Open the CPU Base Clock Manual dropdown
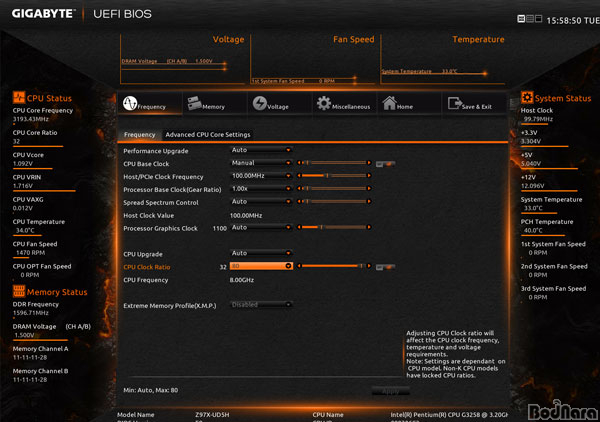 pyautogui.click(x=261, y=163)
